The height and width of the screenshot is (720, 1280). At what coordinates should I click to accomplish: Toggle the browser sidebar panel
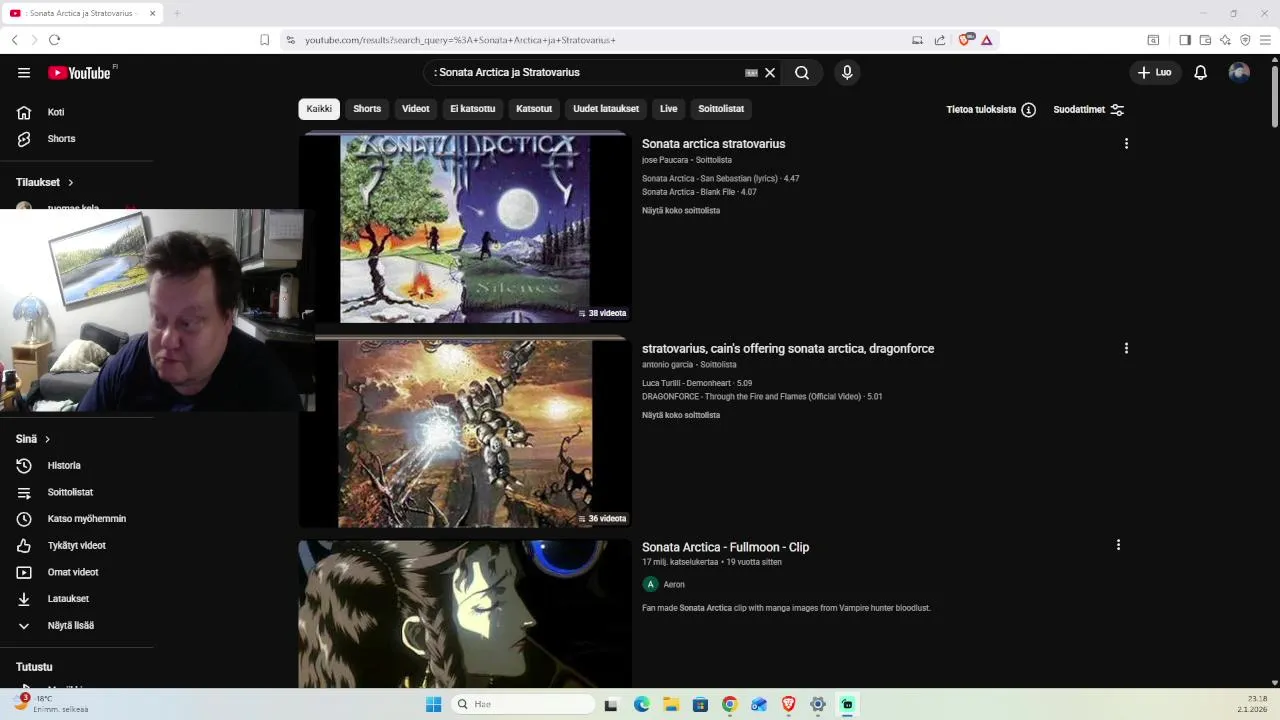click(x=1185, y=40)
